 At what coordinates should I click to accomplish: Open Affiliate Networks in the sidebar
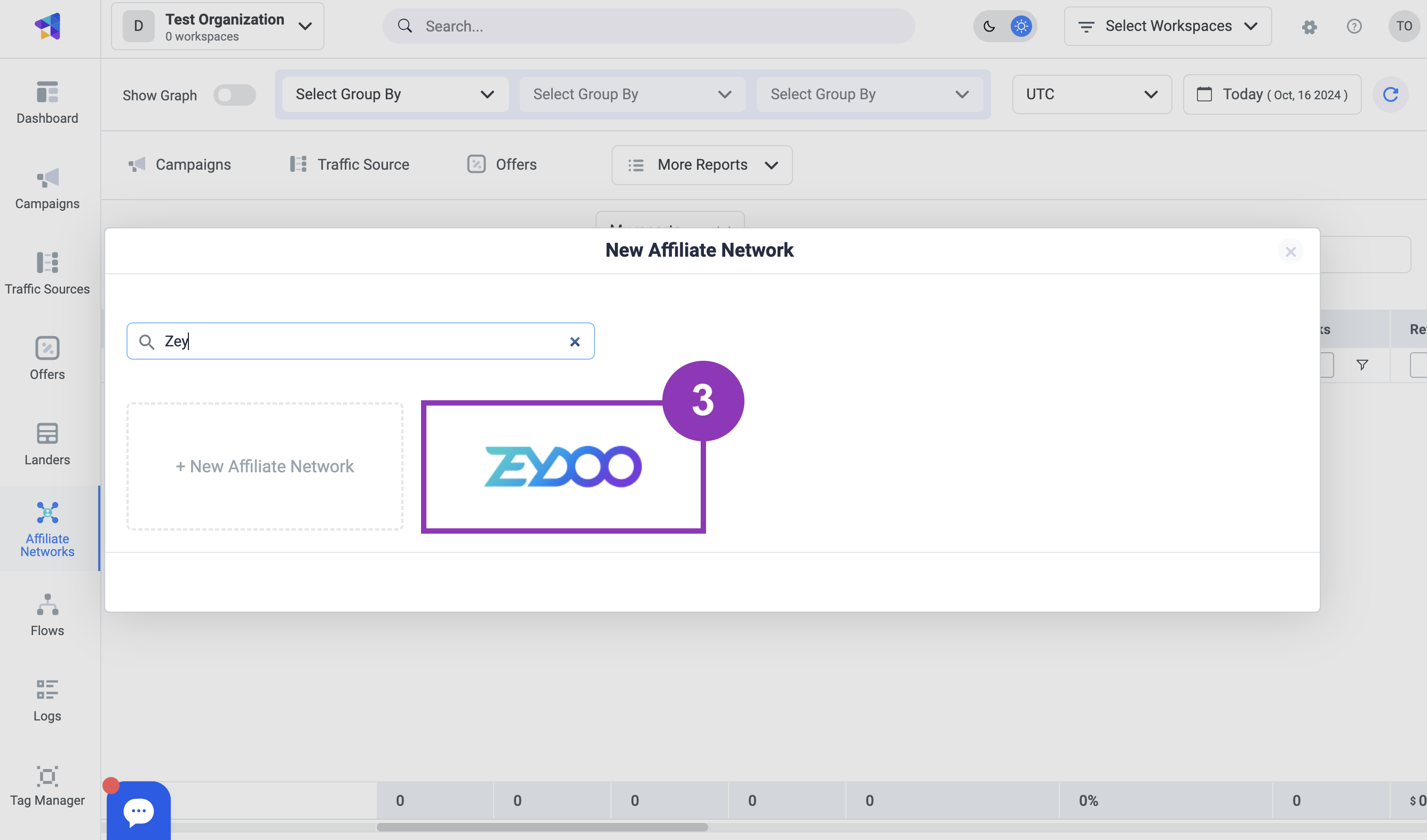47,529
